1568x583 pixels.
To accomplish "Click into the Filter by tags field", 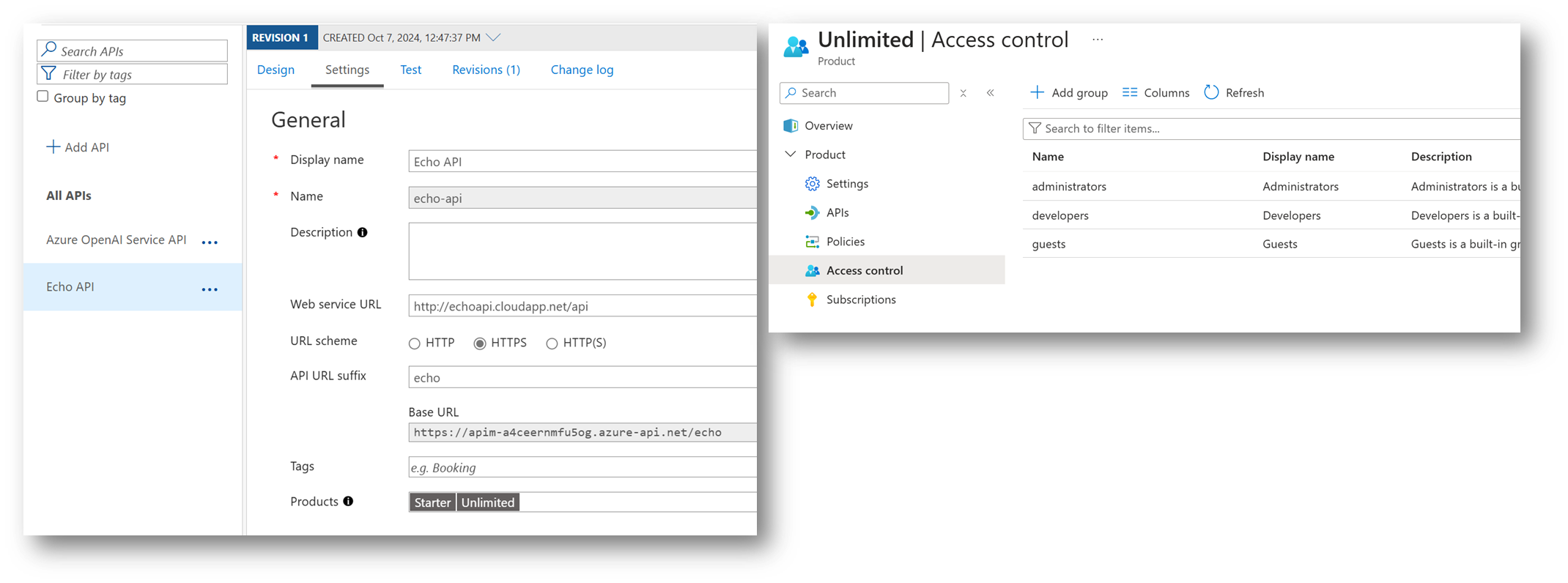I will (x=132, y=74).
